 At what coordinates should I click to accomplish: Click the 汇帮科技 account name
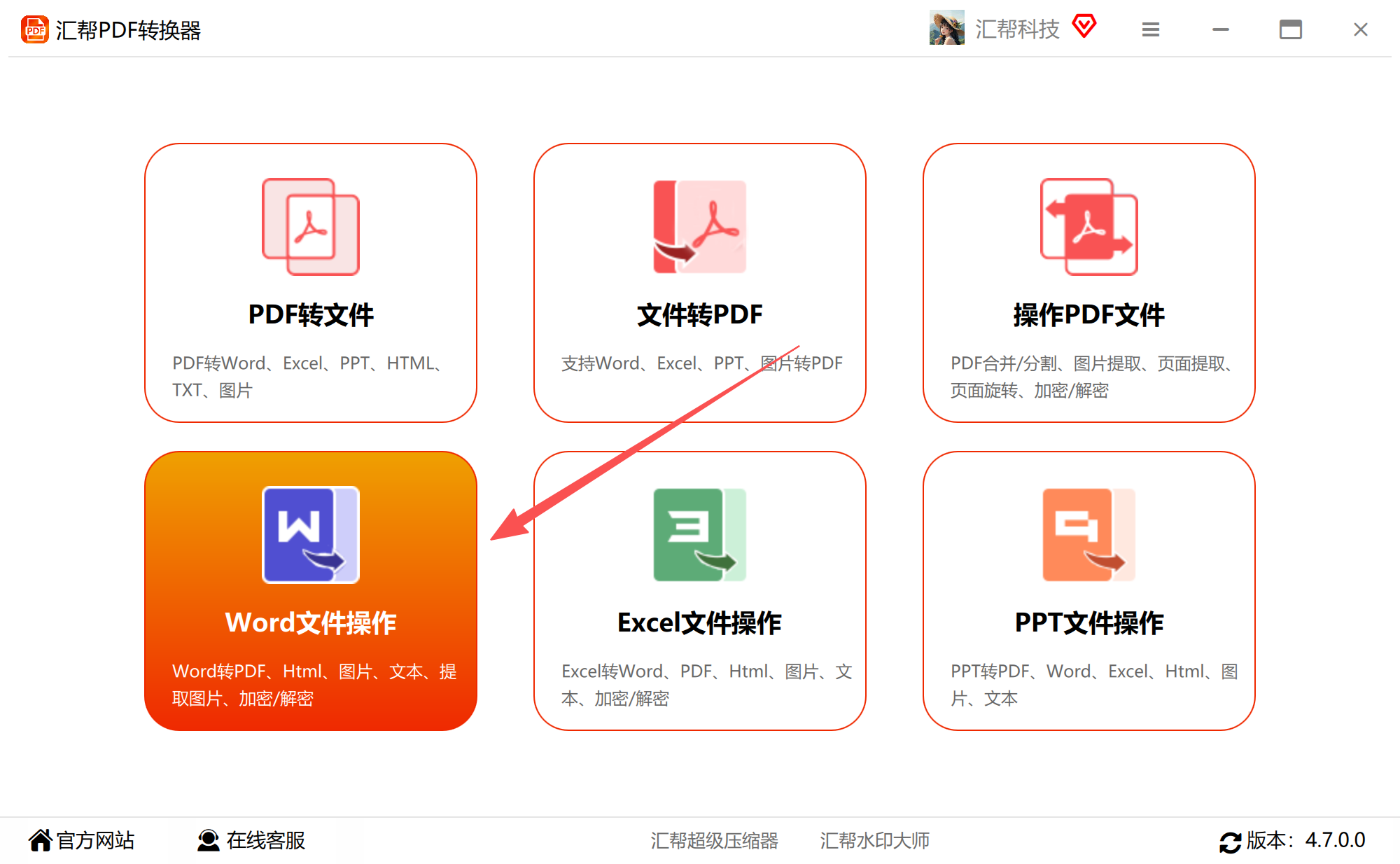[1017, 29]
